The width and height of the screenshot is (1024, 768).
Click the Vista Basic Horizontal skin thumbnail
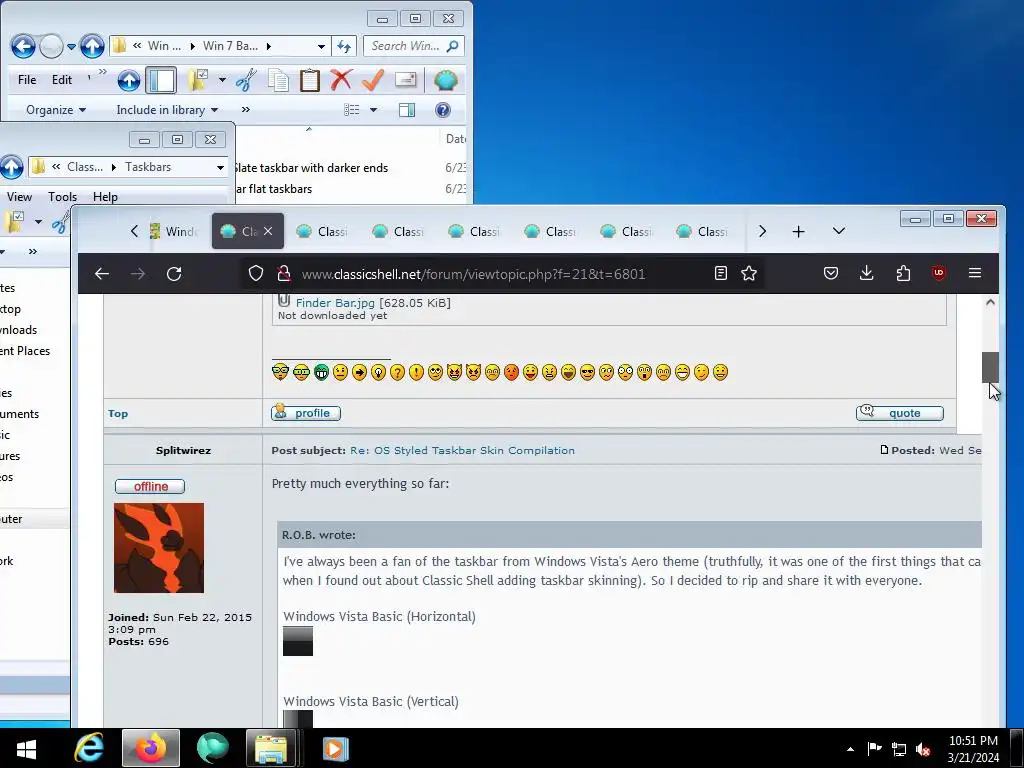click(x=298, y=641)
